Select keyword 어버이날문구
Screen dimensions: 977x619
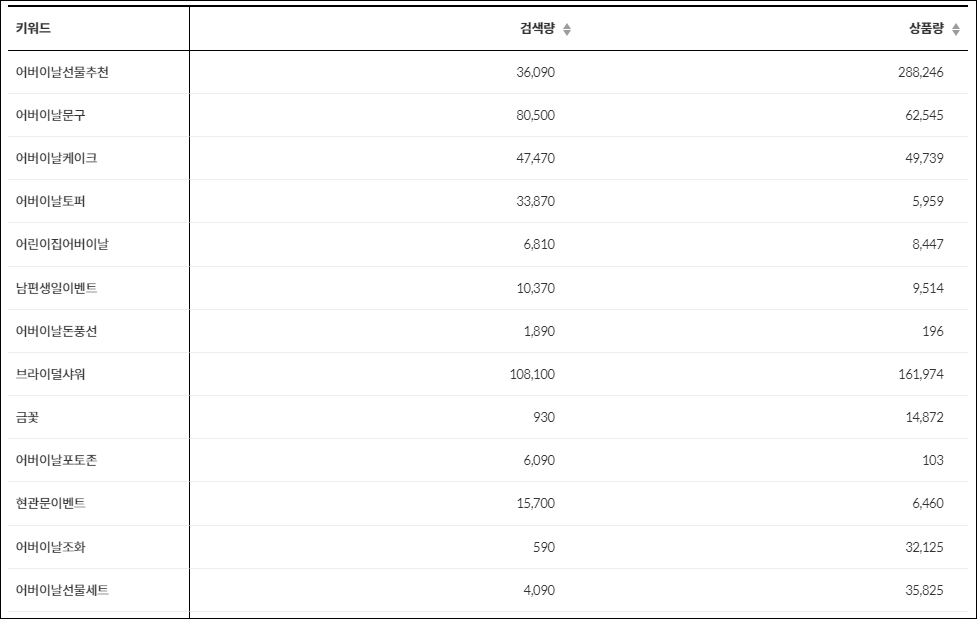pyautogui.click(x=50, y=115)
